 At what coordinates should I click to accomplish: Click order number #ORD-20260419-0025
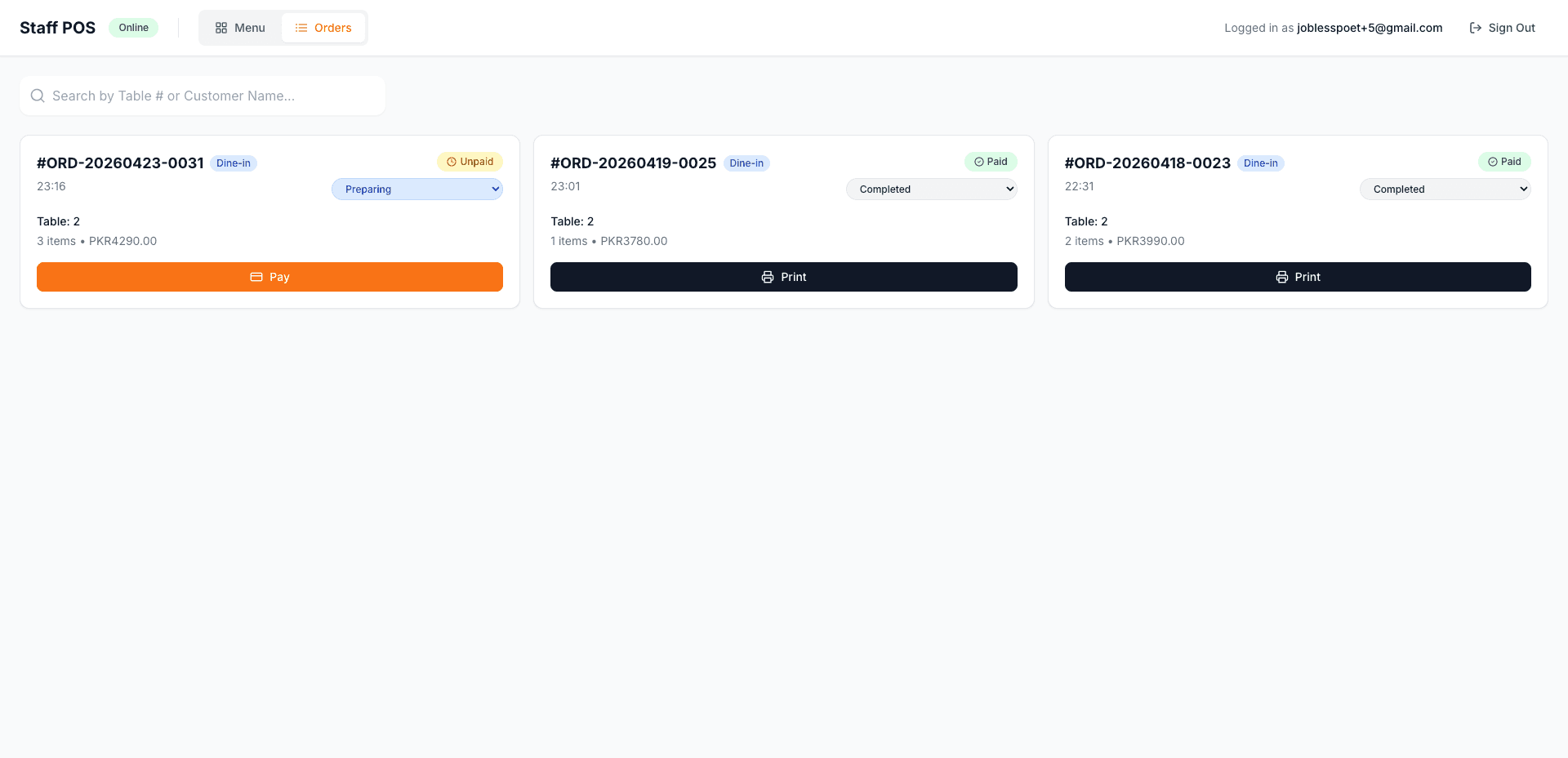point(633,163)
